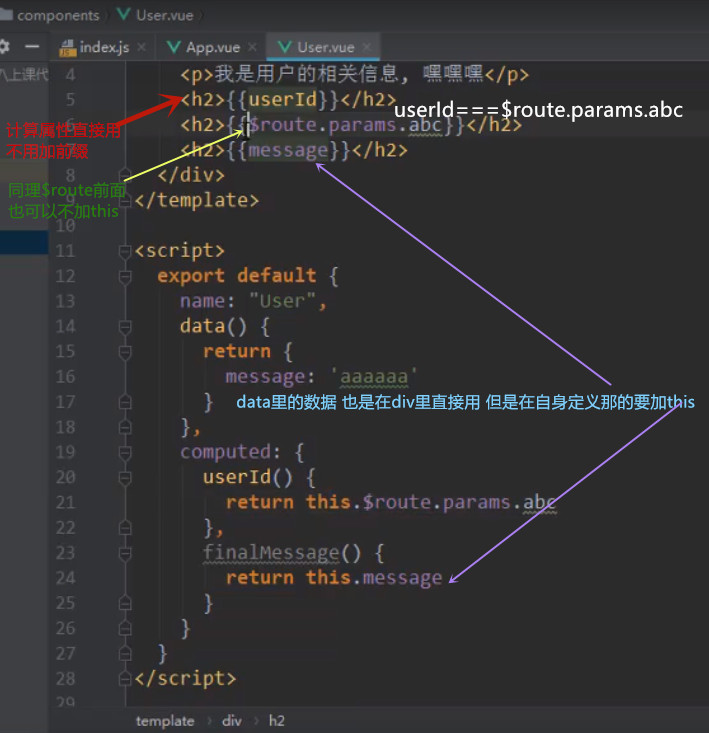Click line number 25 in gutter
The height and width of the screenshot is (733, 709).
coord(65,604)
